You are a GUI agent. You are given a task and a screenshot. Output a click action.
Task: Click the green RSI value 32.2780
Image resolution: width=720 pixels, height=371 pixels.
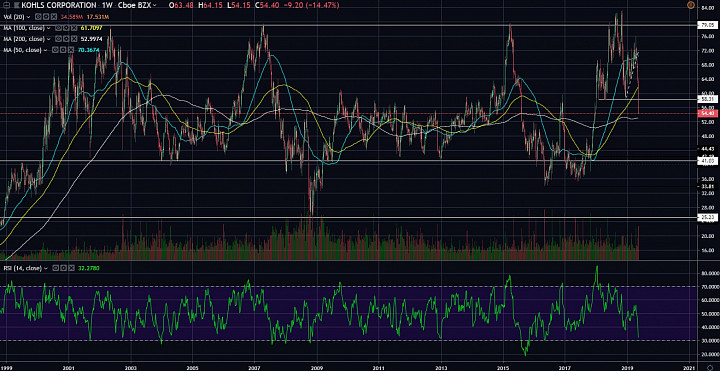pos(89,268)
